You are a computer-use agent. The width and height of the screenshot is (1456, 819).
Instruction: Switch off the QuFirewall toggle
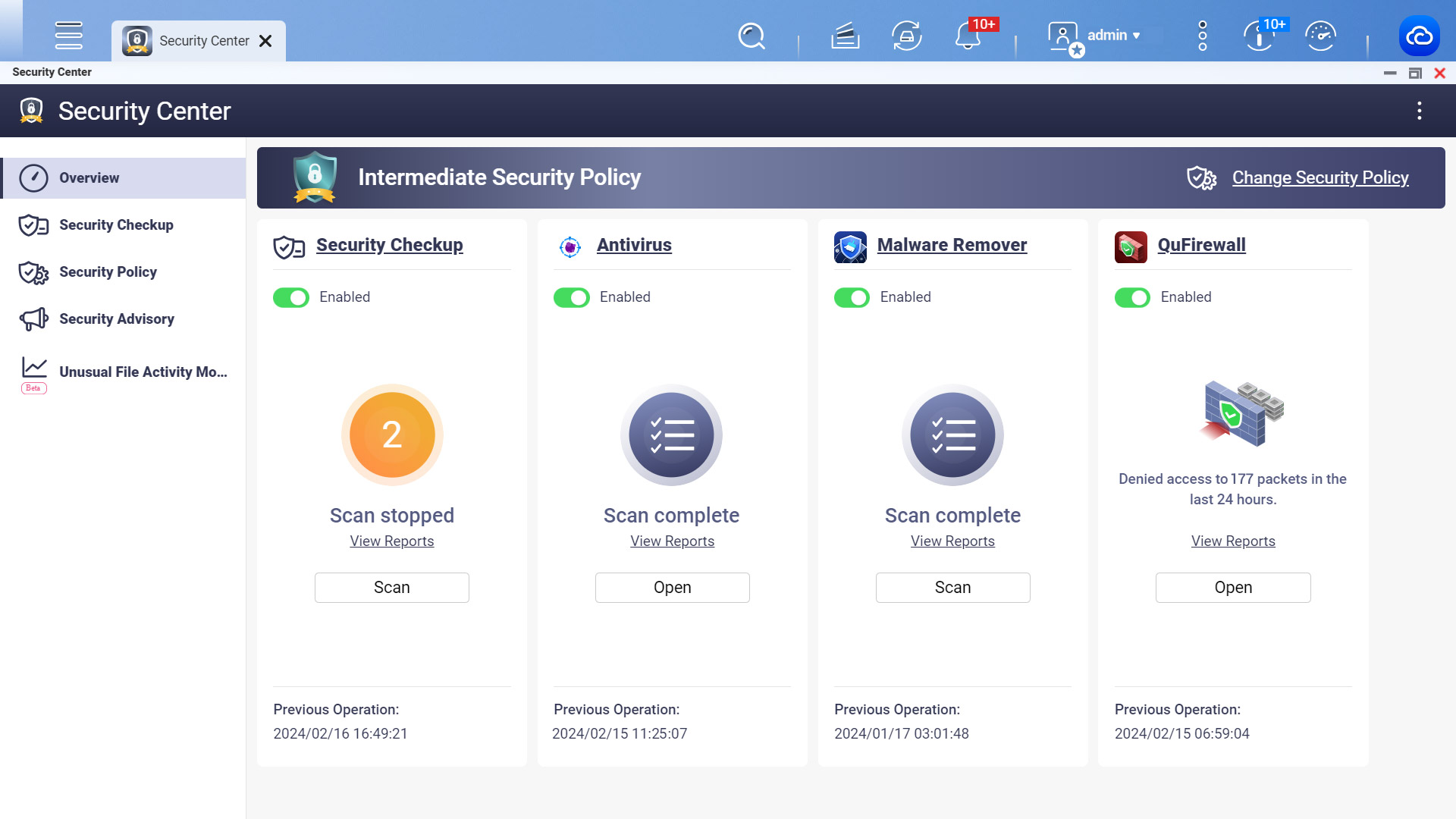[x=1132, y=297]
